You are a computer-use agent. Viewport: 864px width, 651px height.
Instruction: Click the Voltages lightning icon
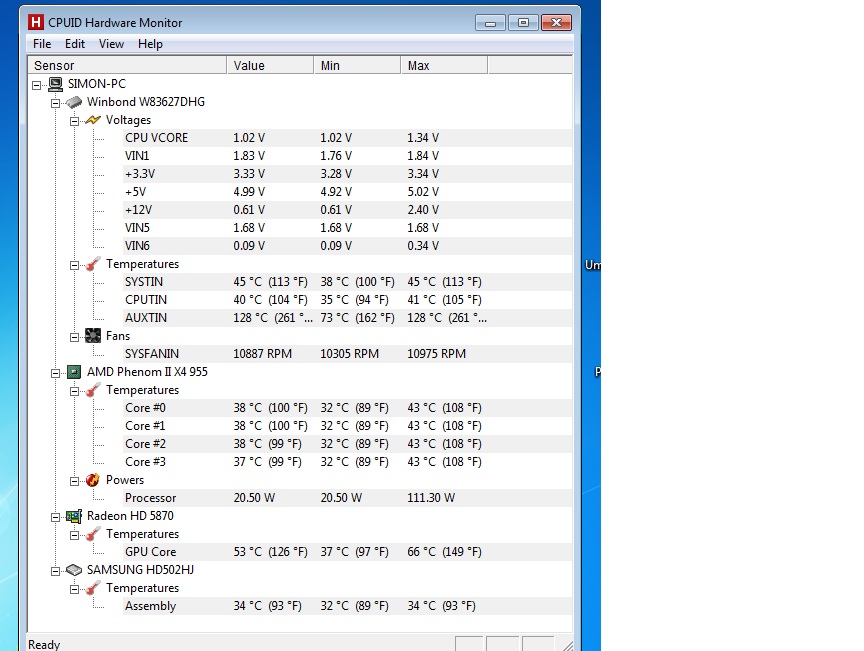[x=93, y=120]
